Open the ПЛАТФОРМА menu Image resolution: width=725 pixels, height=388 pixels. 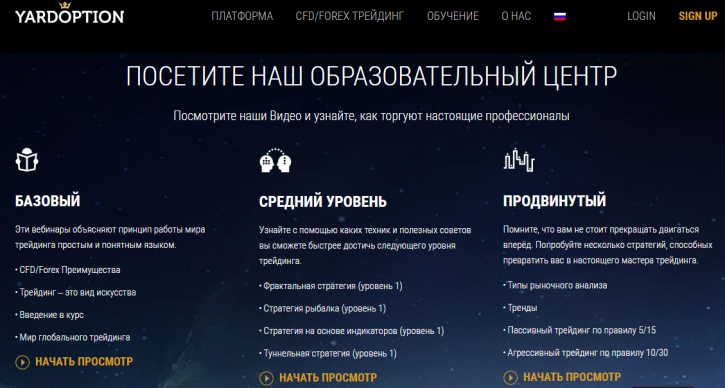coord(242,16)
